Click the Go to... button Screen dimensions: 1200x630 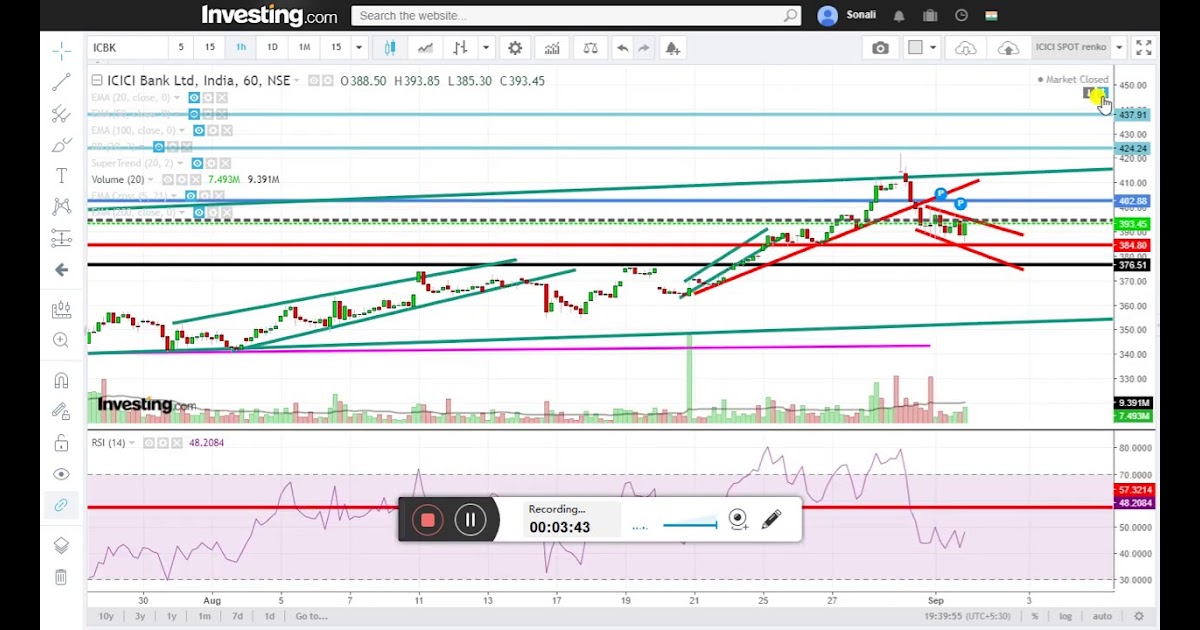[x=311, y=616]
